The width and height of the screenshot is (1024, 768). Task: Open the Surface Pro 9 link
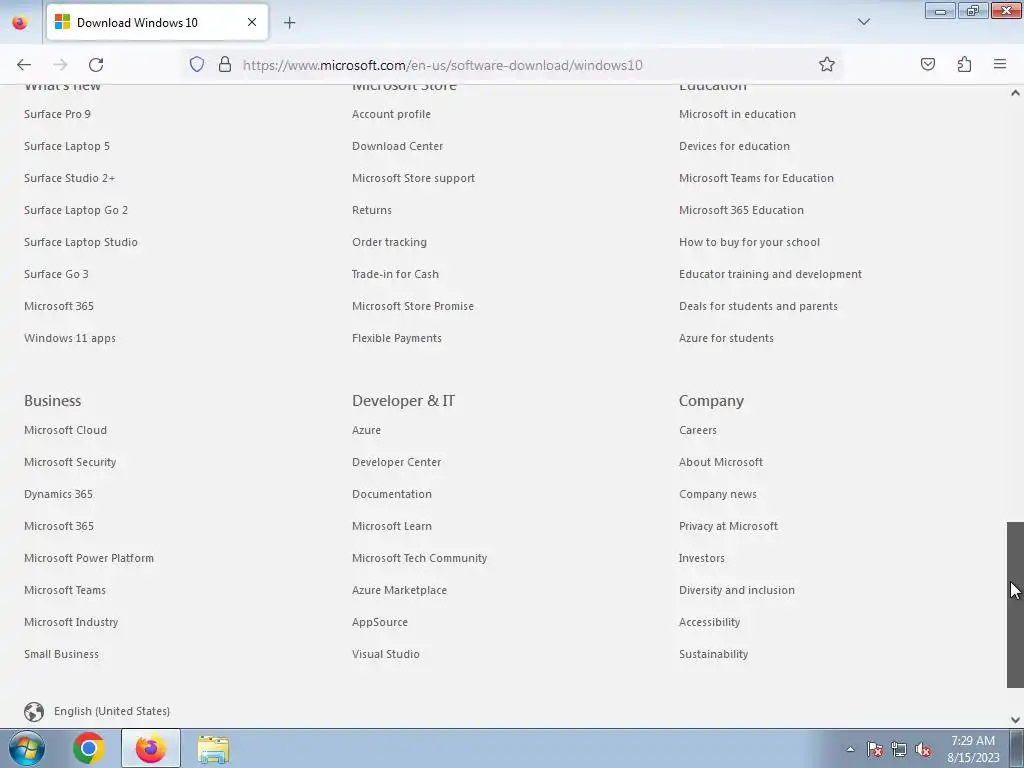coord(57,114)
